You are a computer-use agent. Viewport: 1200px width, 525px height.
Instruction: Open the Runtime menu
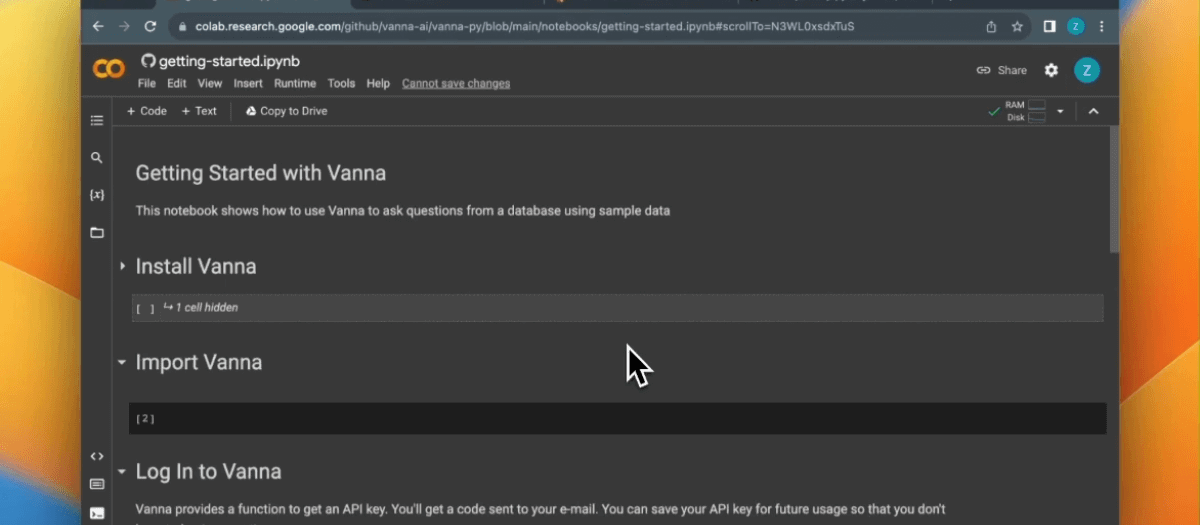[x=295, y=84]
